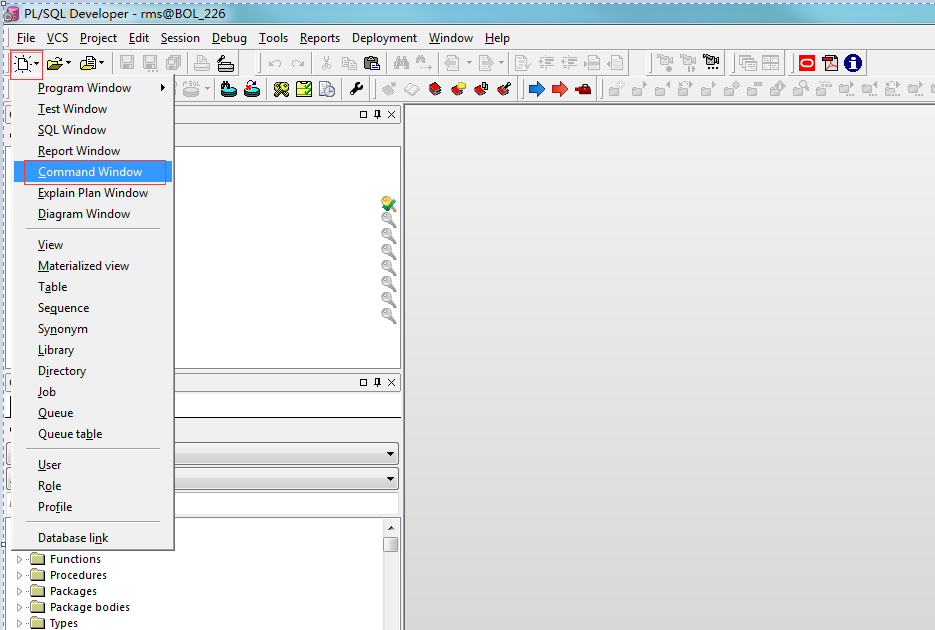Image resolution: width=935 pixels, height=630 pixels.
Task: Select Role in the menu
Action: [92, 486]
